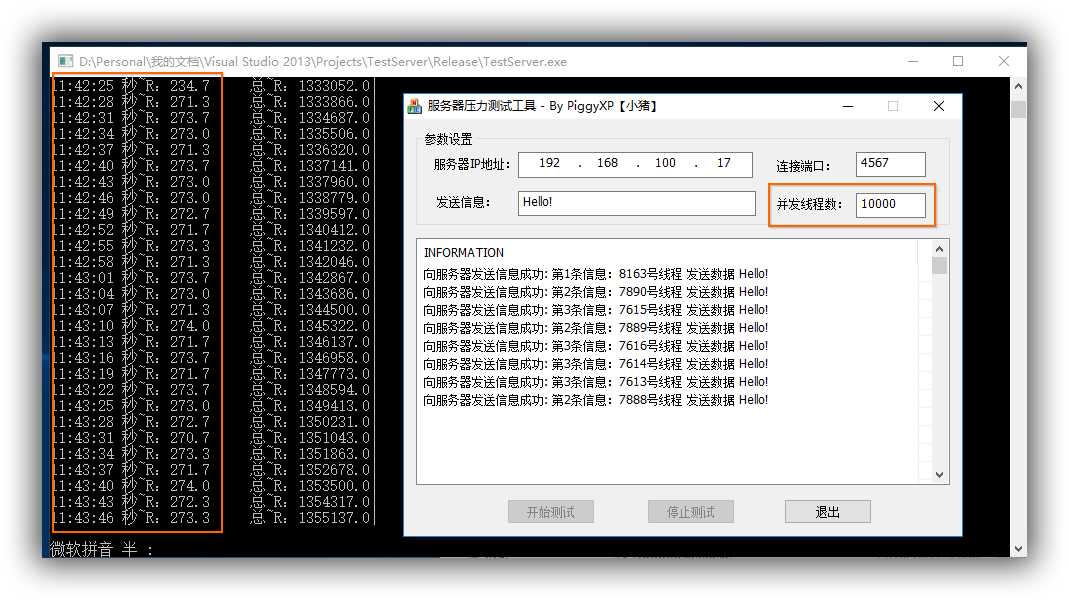Close the TestServer console window
This screenshot has height=600, width=1069.
click(x=1004, y=61)
